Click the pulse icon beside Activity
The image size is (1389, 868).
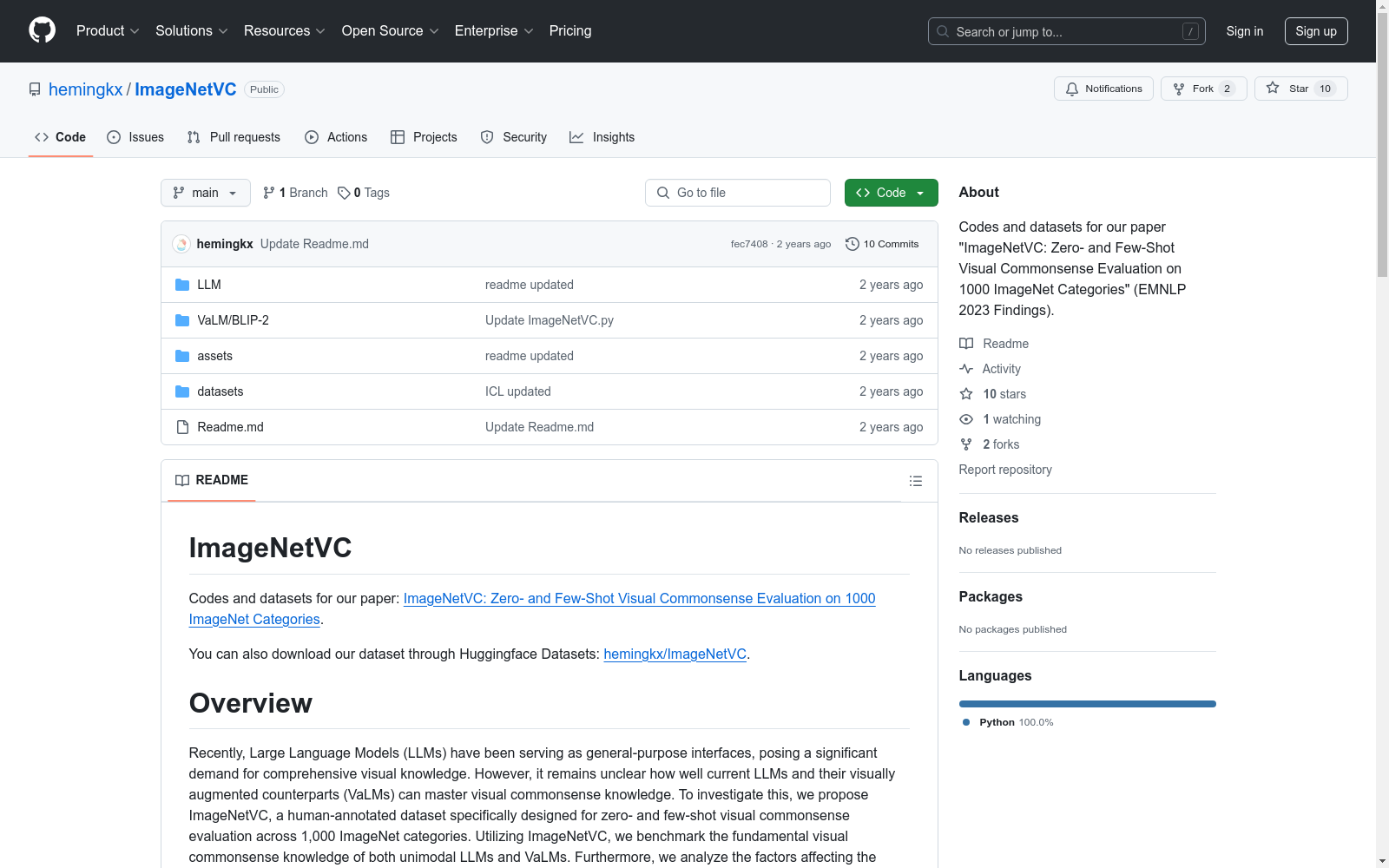point(966,369)
